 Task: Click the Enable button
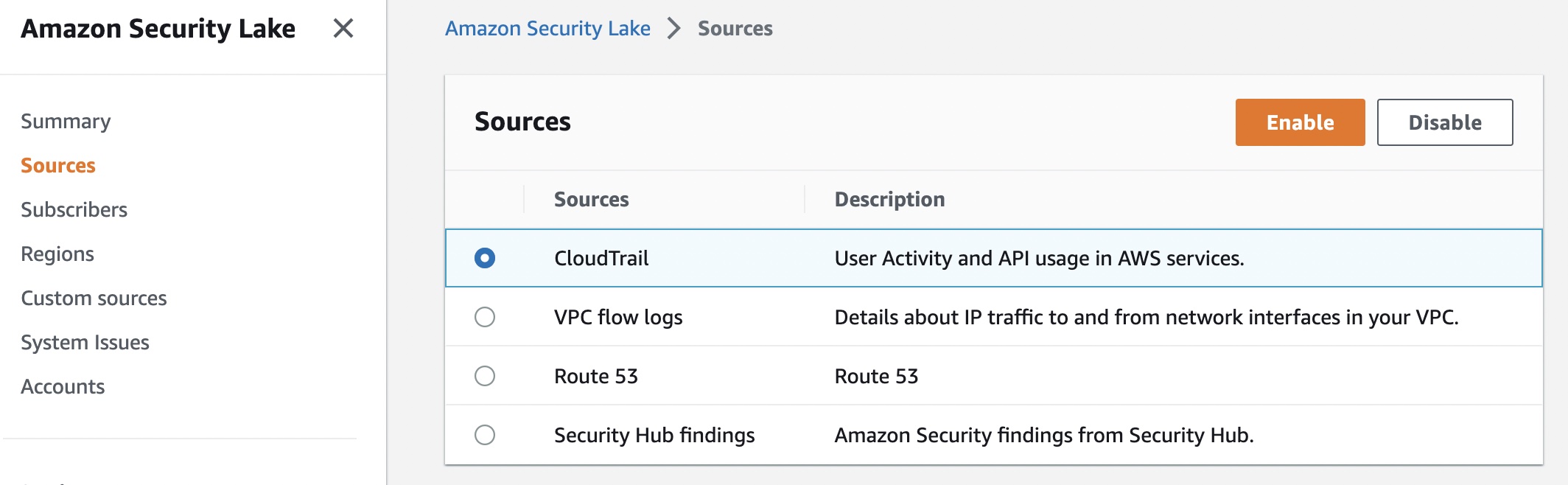(1300, 122)
